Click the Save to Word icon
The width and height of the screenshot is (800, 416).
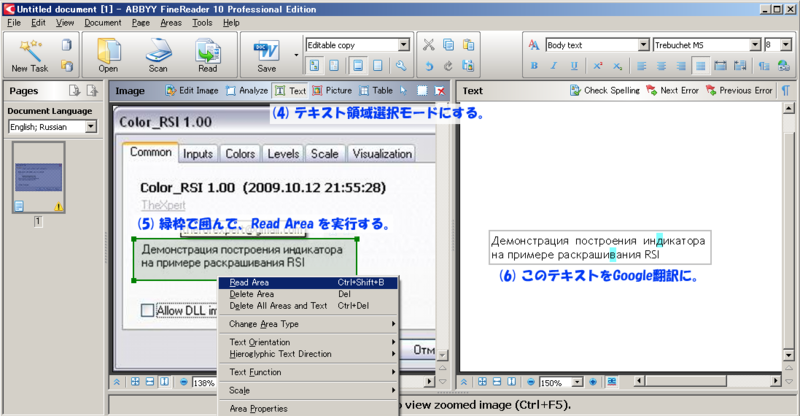(267, 56)
